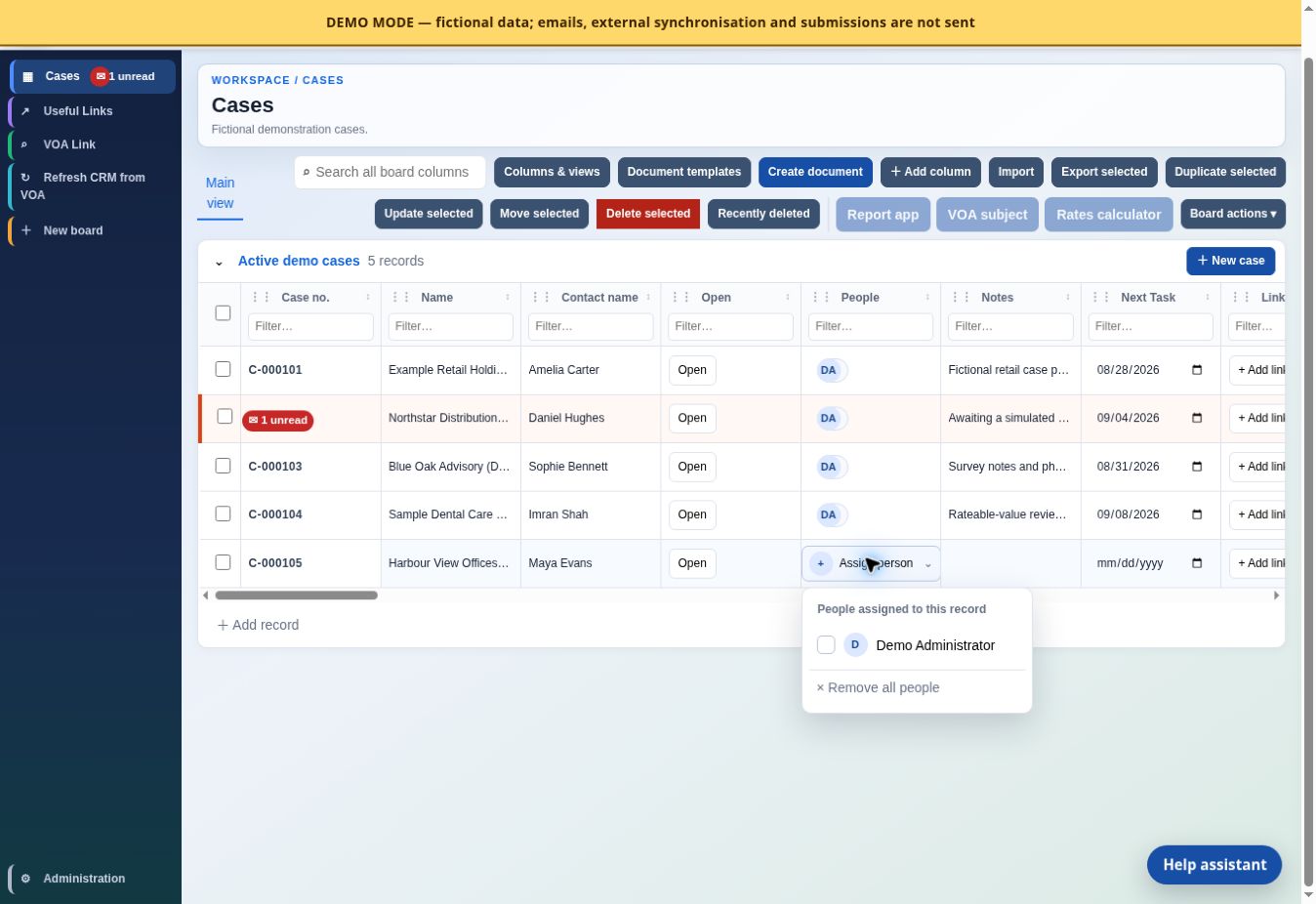The height and width of the screenshot is (904, 1316).
Task: Click Remove all people
Action: 878,687
